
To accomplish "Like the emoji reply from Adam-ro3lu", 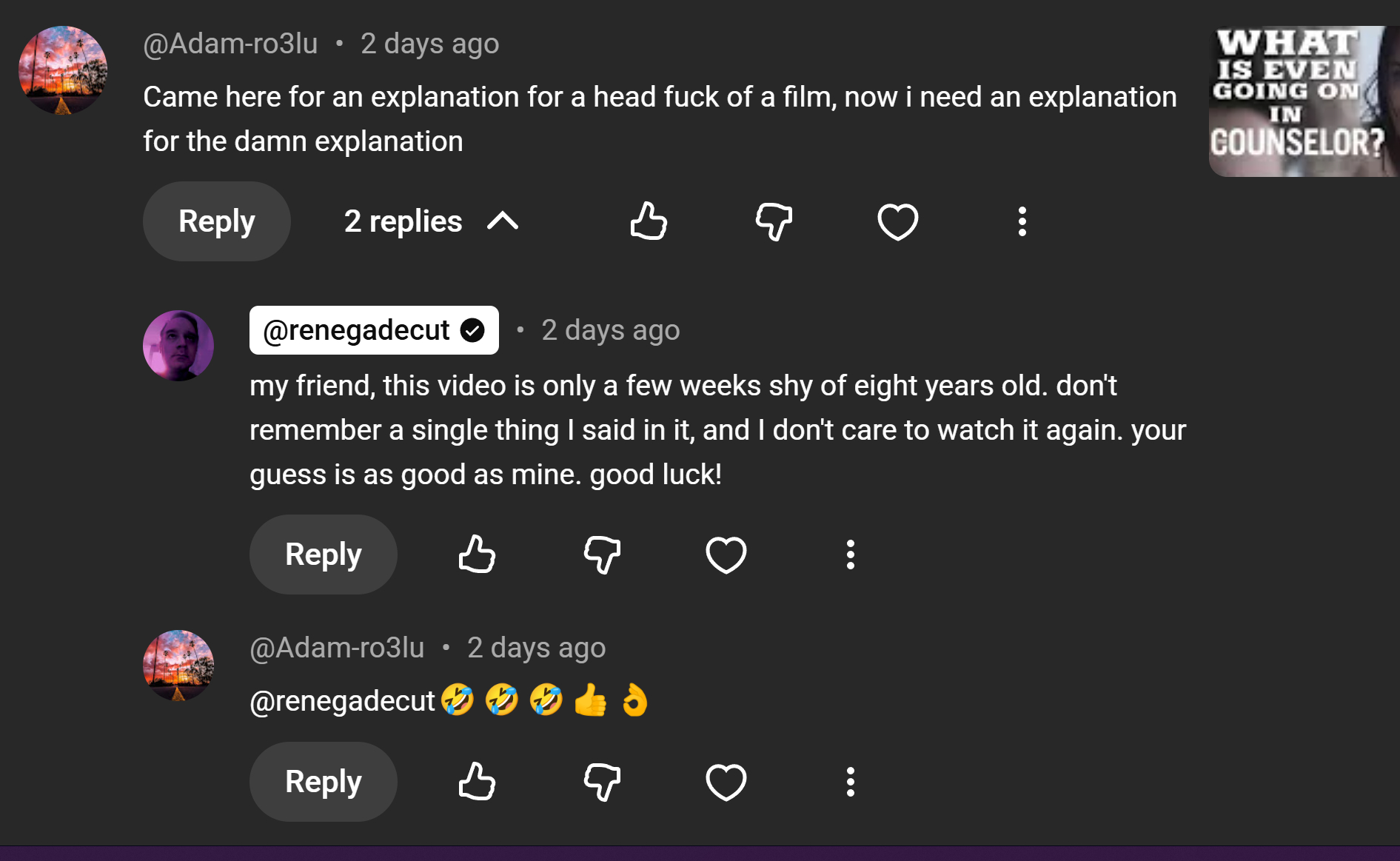I will click(x=477, y=782).
